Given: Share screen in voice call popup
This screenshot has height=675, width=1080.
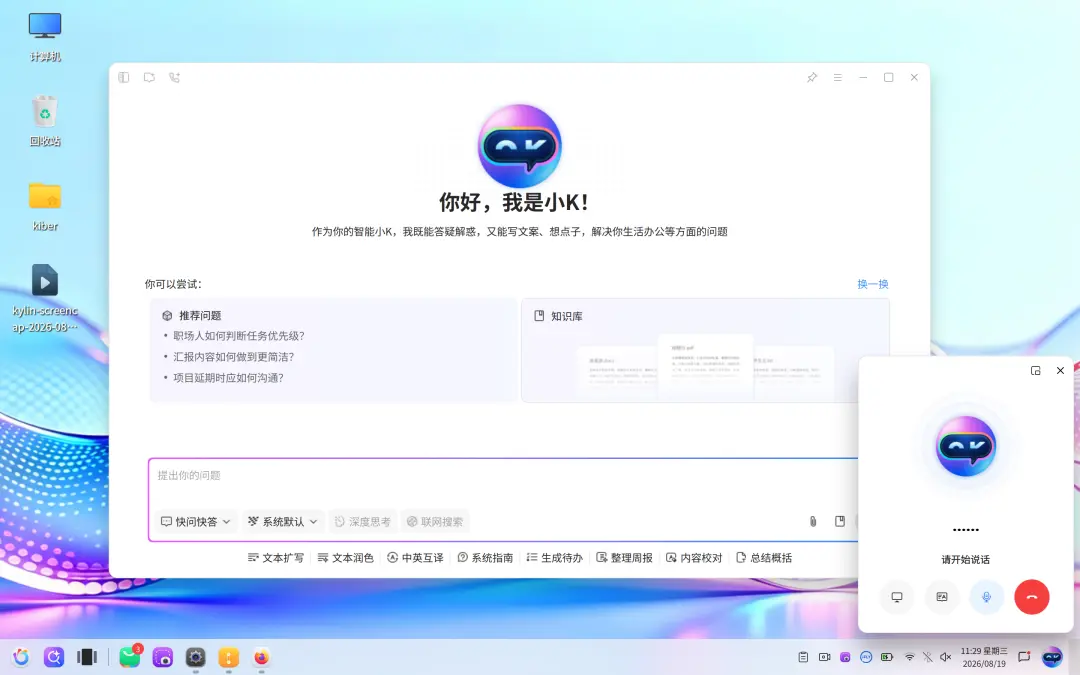Looking at the screenshot, I should pos(897,596).
